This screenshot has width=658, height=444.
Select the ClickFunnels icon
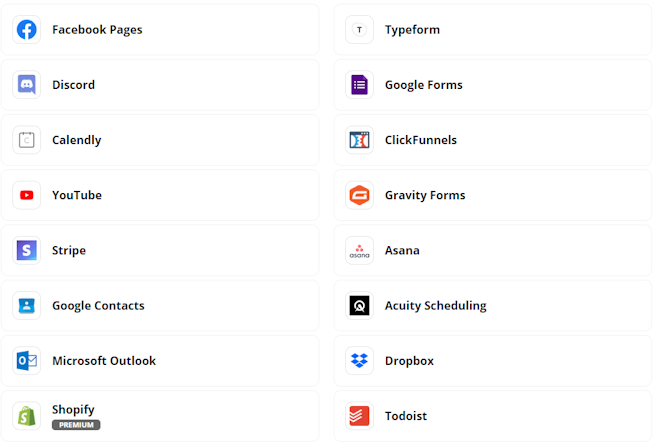[x=359, y=140]
